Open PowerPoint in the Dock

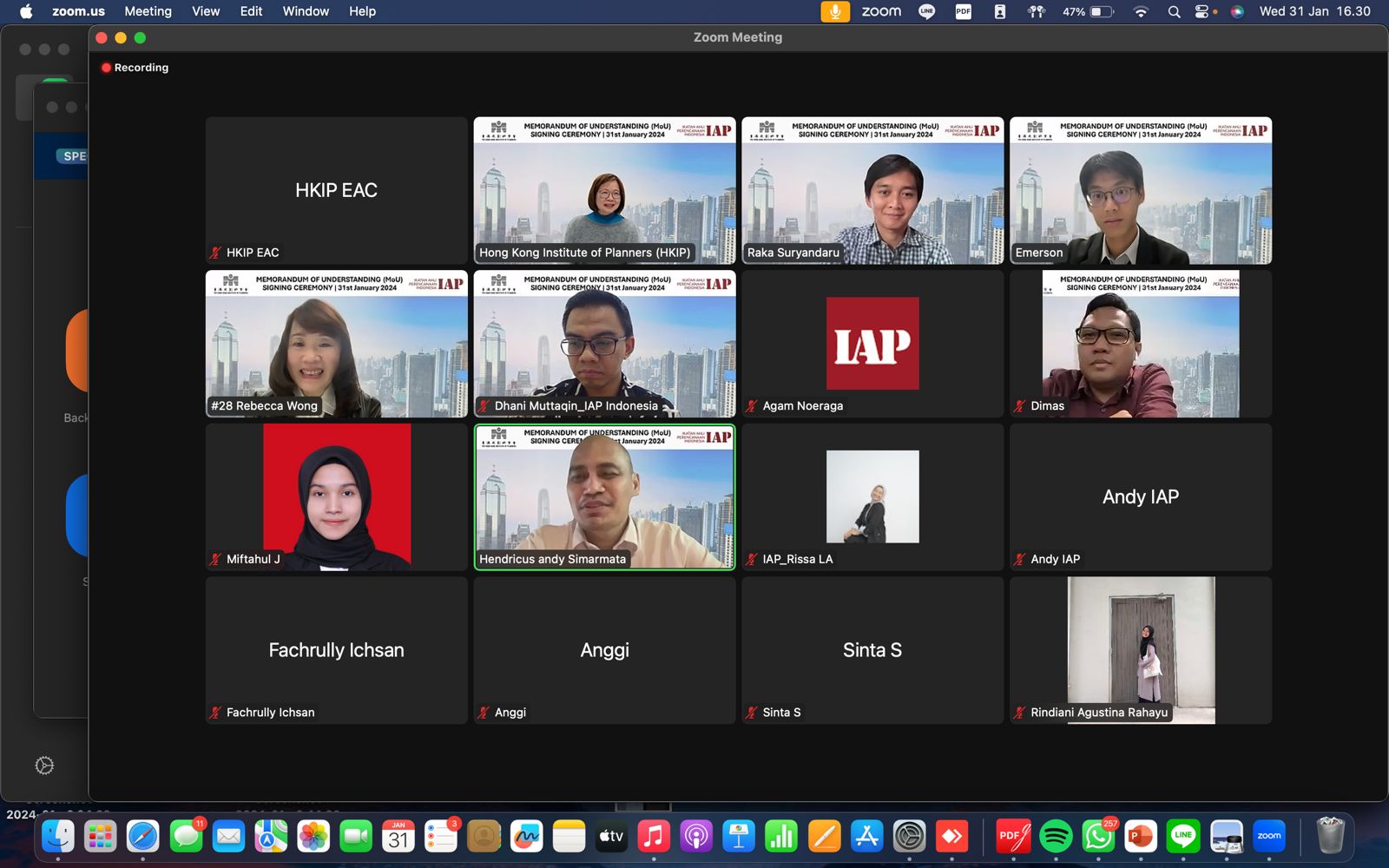coord(1141,837)
